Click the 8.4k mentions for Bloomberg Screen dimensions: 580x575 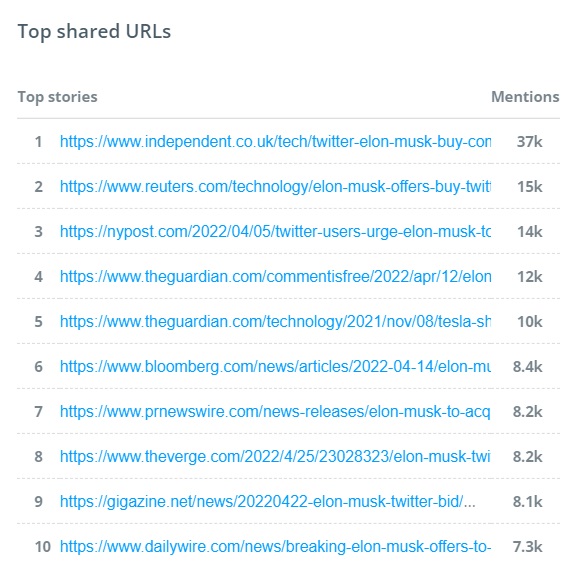[527, 367]
